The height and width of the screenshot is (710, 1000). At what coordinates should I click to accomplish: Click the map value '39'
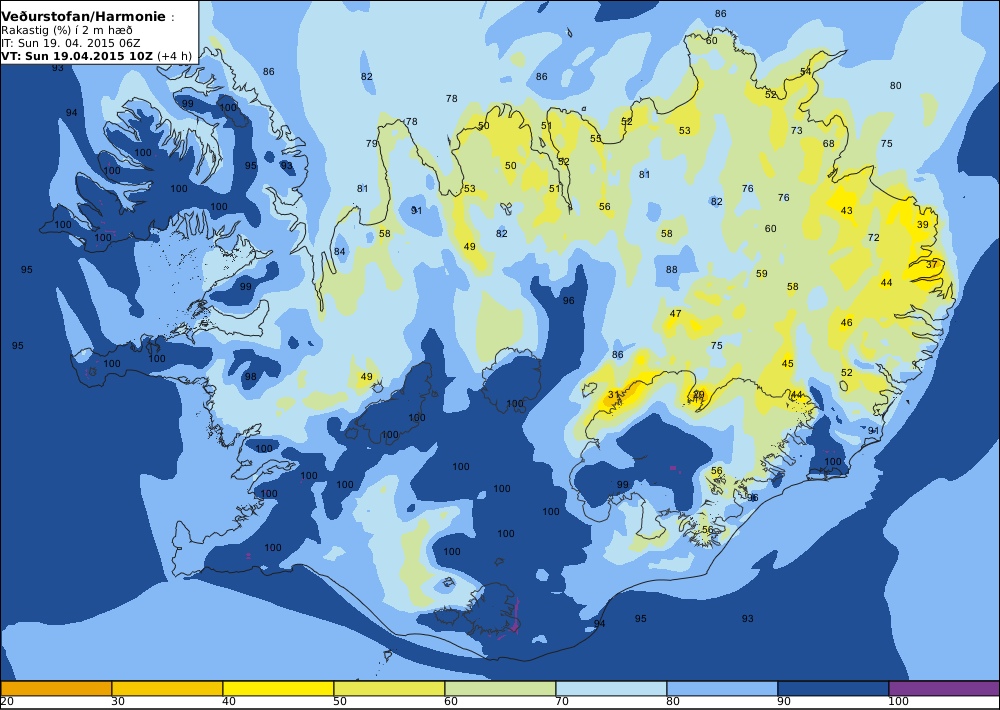tap(923, 225)
